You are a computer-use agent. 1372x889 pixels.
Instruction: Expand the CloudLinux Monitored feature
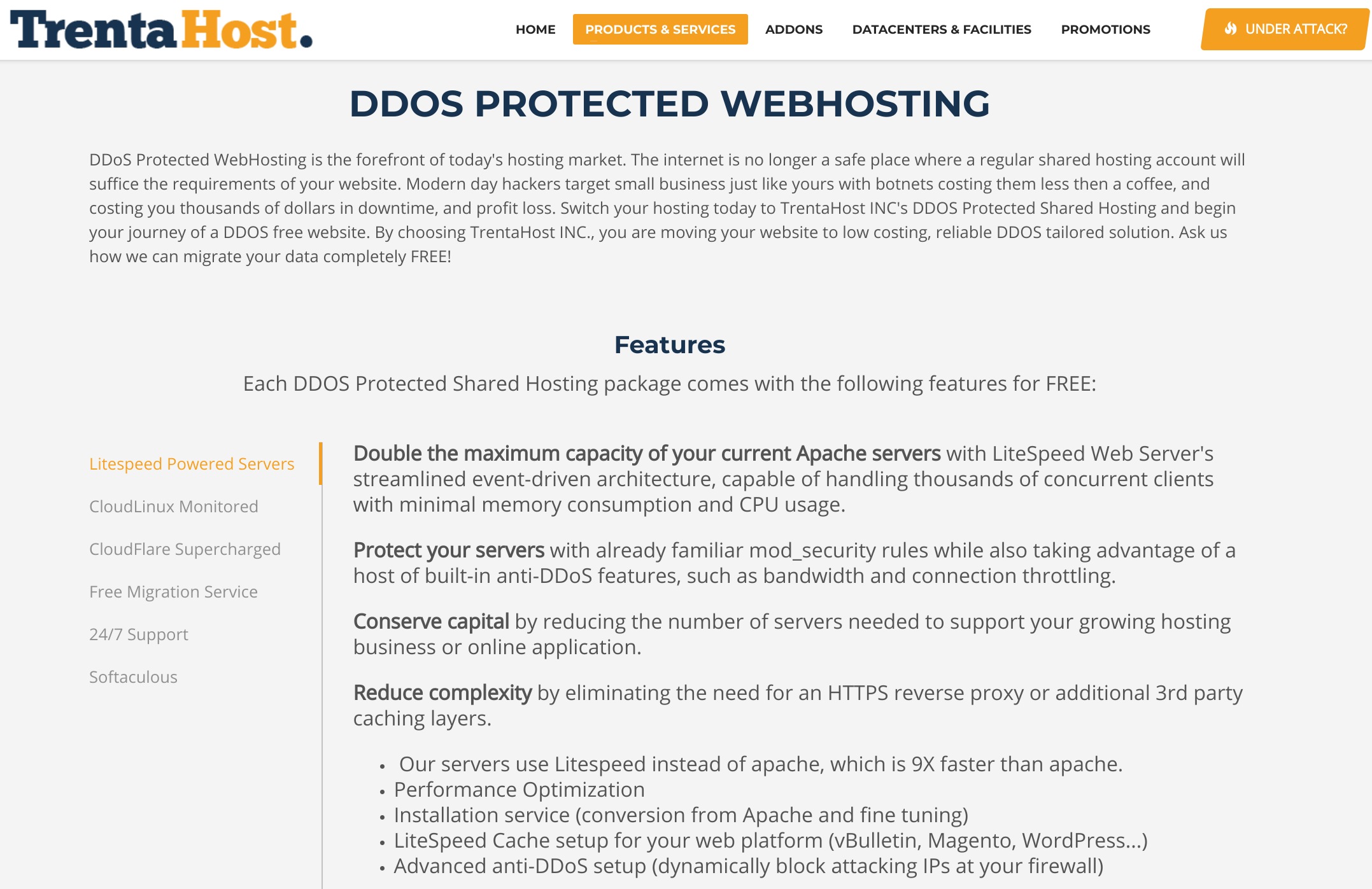[174, 506]
